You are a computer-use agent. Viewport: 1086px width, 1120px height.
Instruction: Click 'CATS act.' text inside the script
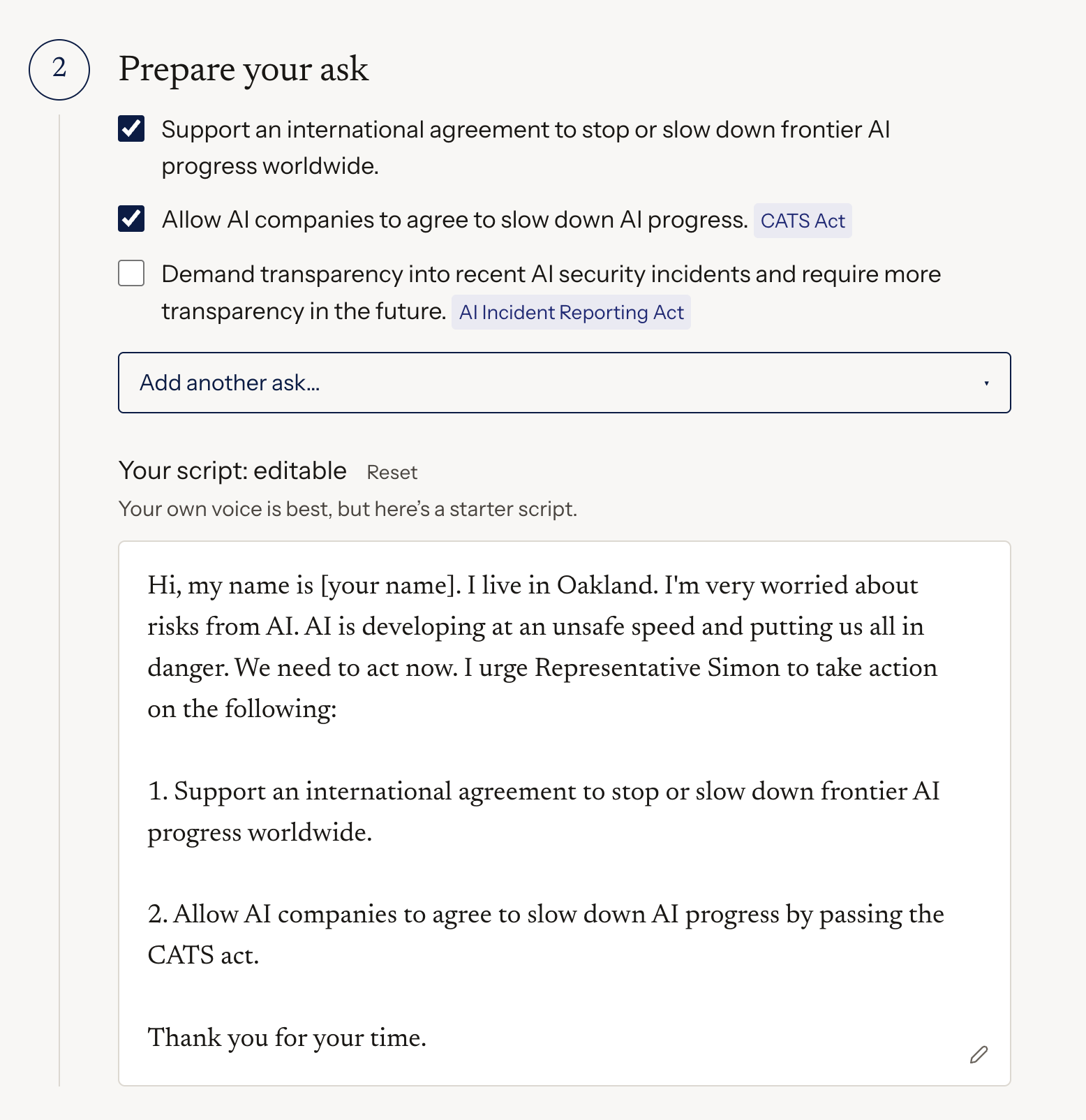203,955
